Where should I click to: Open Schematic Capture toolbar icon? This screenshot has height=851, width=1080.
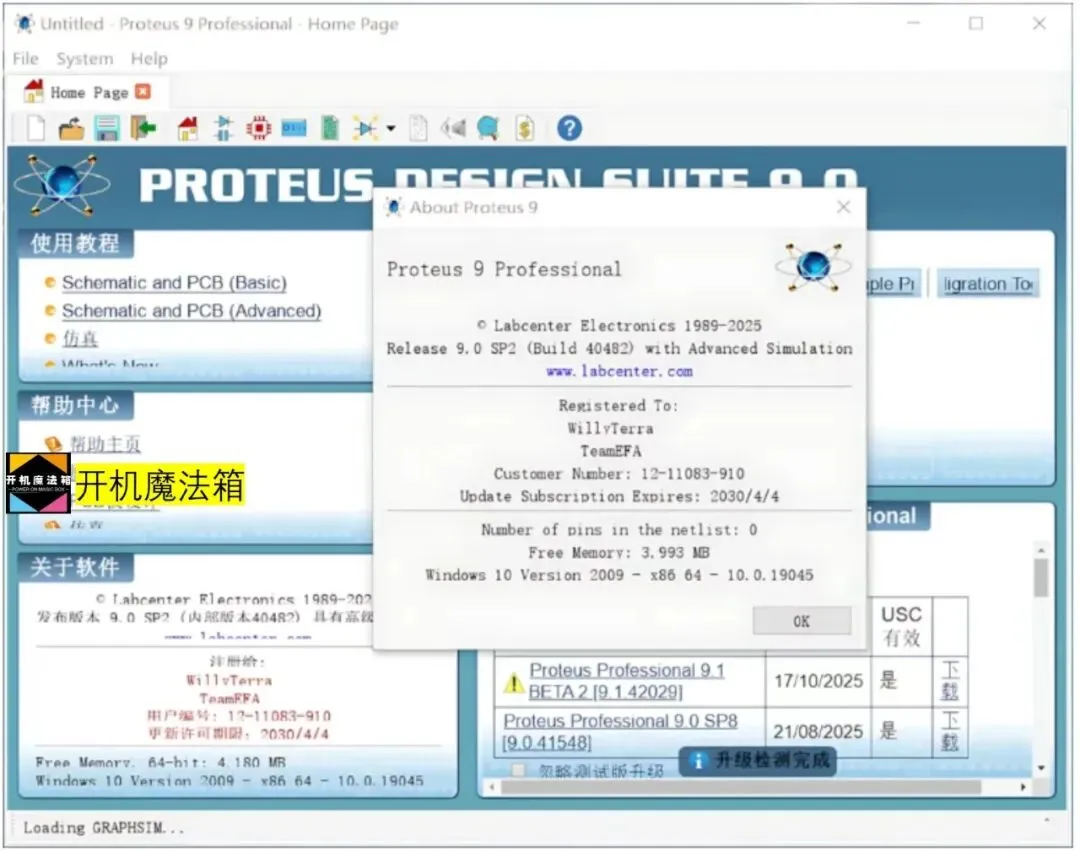tap(223, 129)
